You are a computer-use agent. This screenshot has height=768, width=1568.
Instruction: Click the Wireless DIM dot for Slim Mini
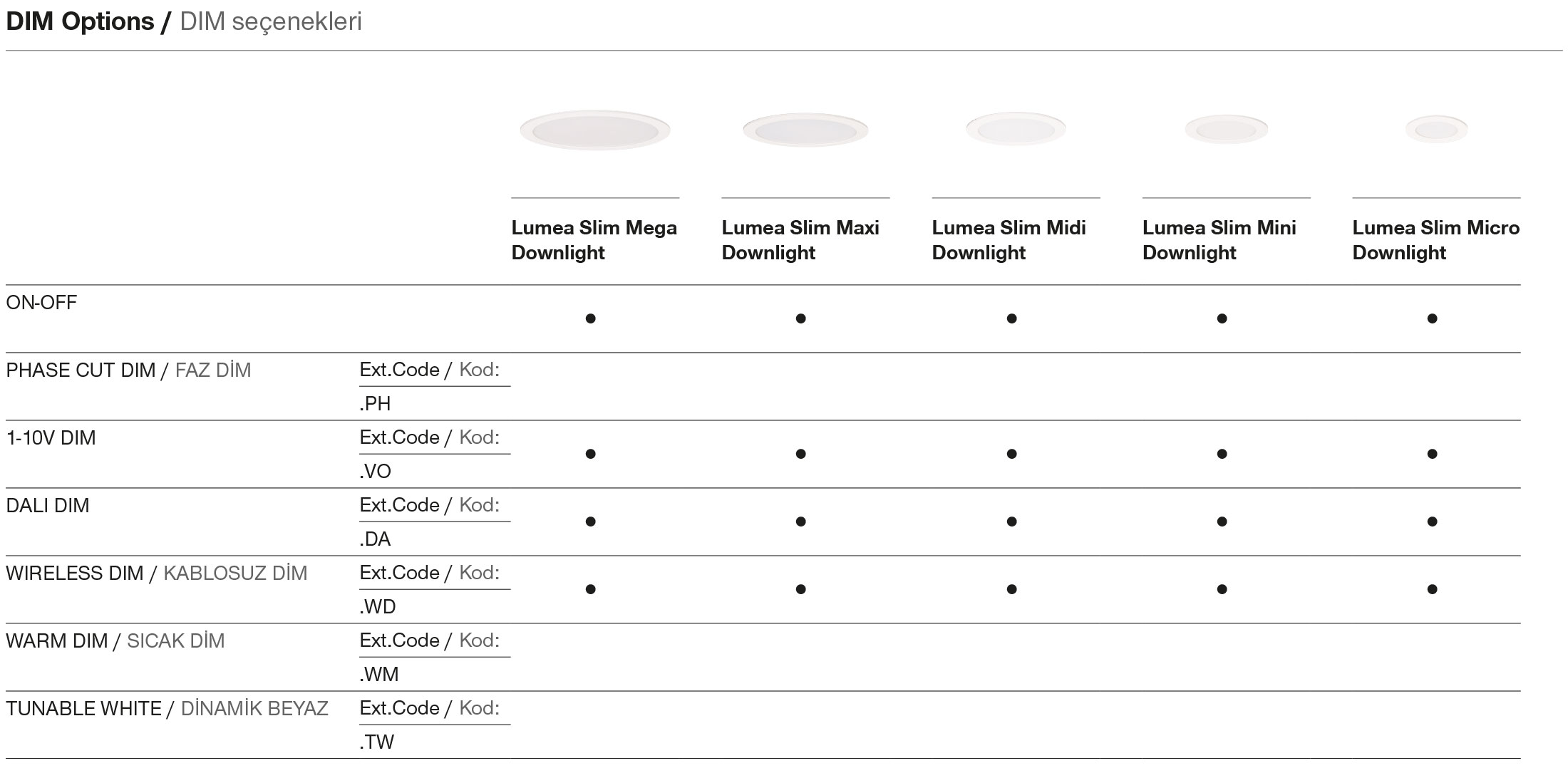[x=1222, y=589]
